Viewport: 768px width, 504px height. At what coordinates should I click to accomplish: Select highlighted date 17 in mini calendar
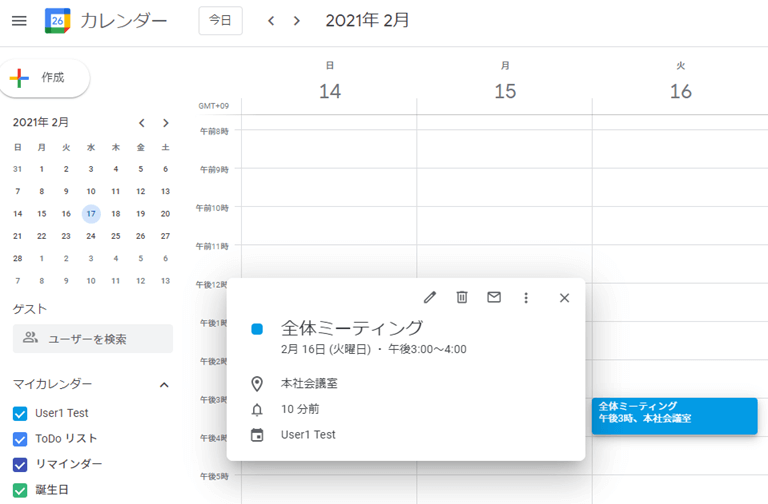[x=91, y=214]
